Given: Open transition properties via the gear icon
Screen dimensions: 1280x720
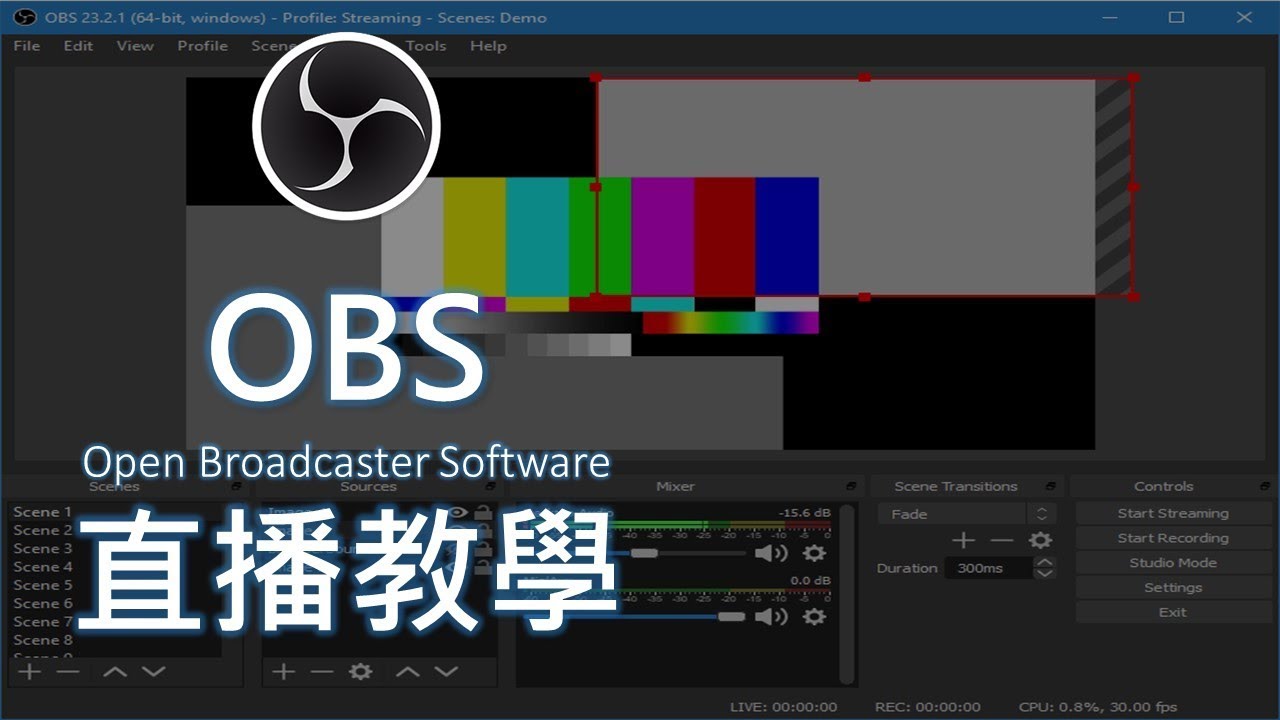Looking at the screenshot, I should [x=1041, y=540].
